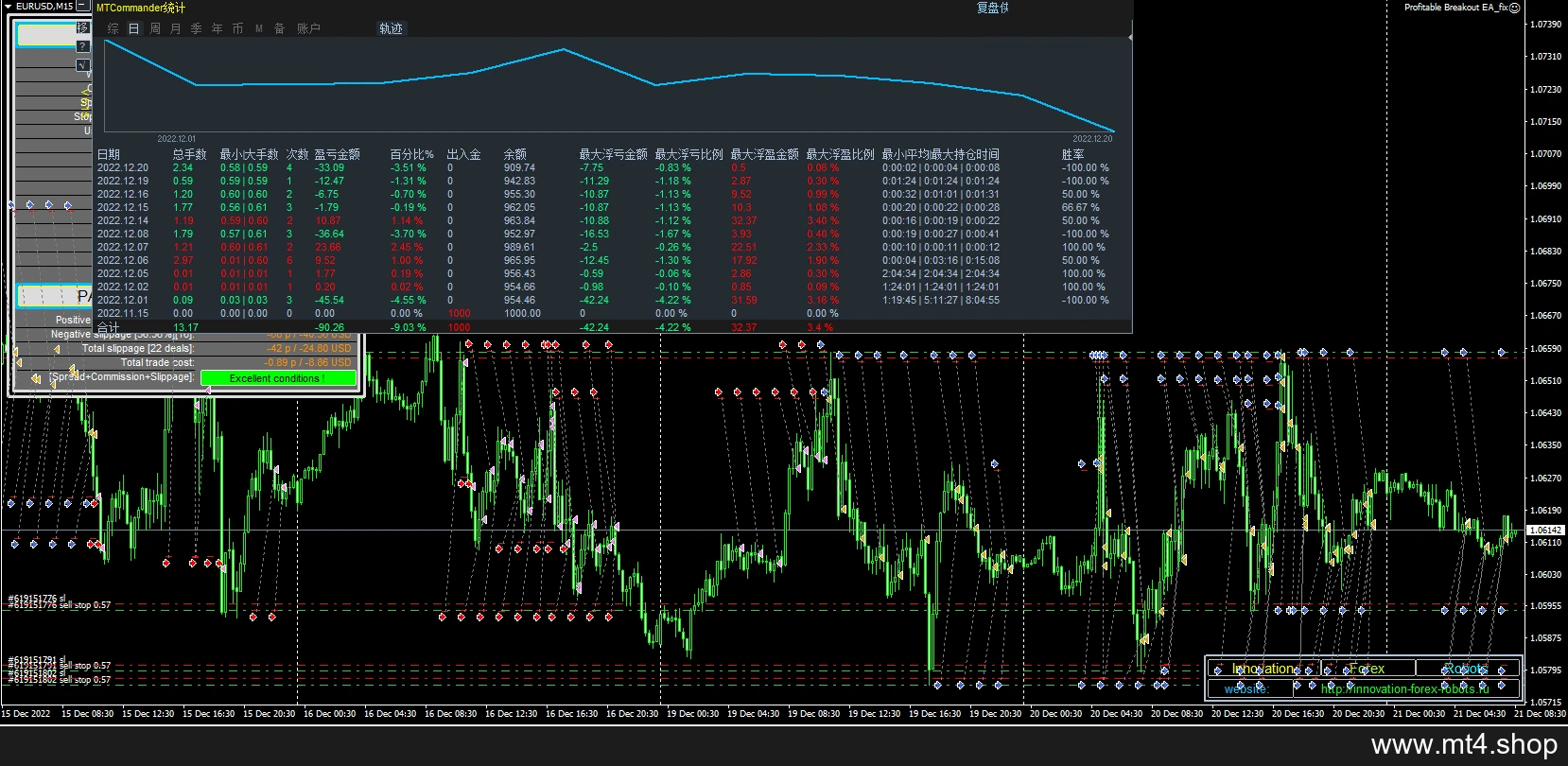Screen dimensions: 1568x766
Task: Click the Forex label box
Action: (1368, 669)
